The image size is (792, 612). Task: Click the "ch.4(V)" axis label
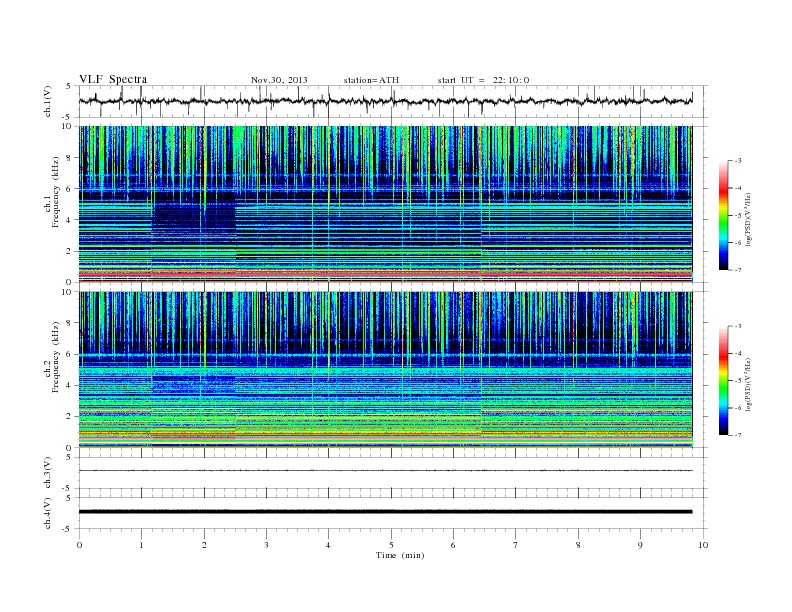point(48,513)
